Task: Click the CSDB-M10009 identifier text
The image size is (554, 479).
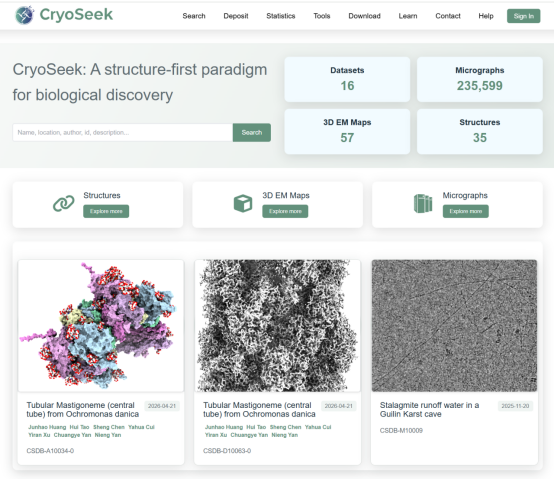Action: [401, 430]
